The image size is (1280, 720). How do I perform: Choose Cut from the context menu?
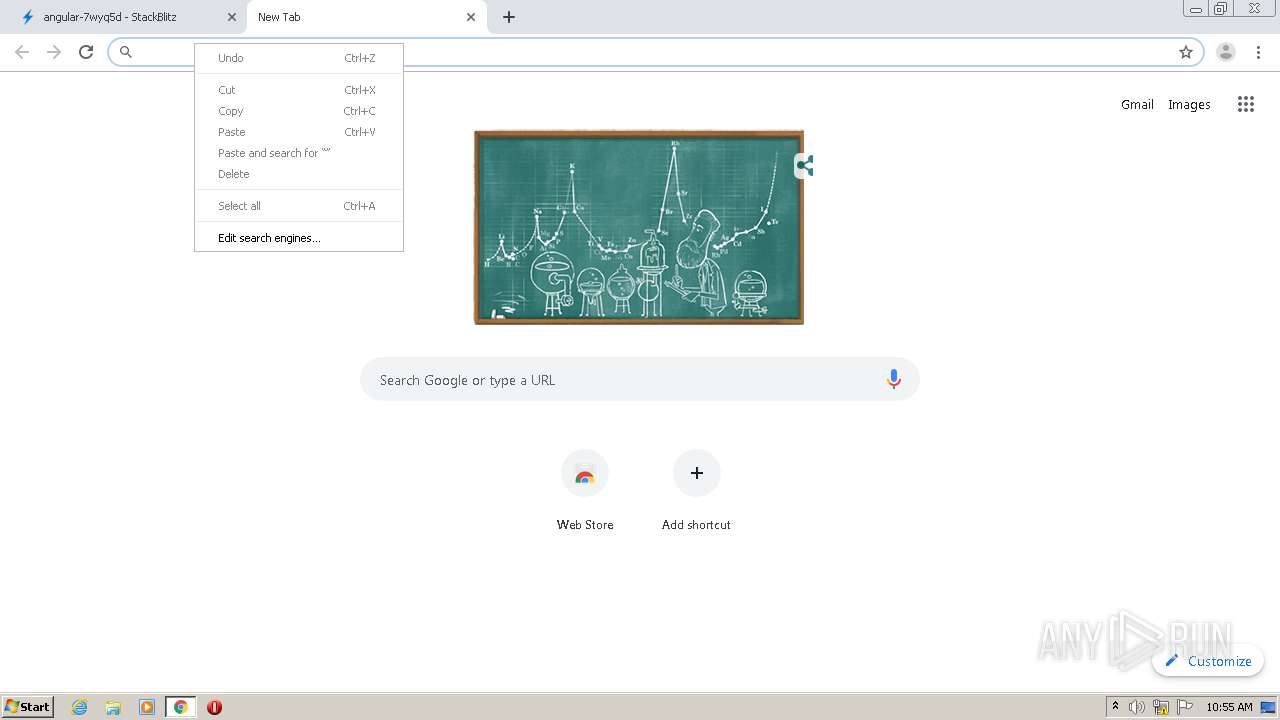tap(299, 90)
